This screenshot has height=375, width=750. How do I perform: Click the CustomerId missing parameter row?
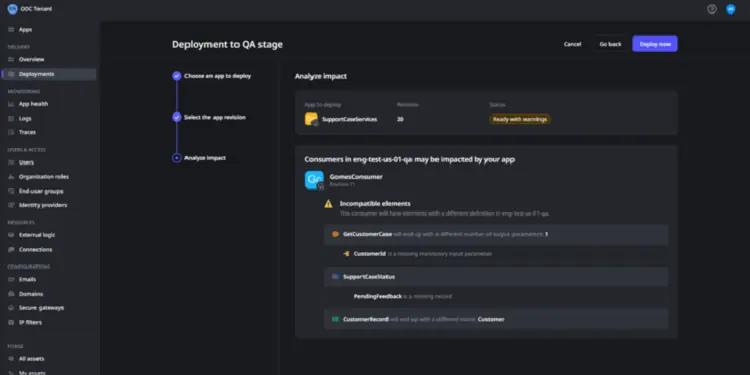click(x=422, y=254)
